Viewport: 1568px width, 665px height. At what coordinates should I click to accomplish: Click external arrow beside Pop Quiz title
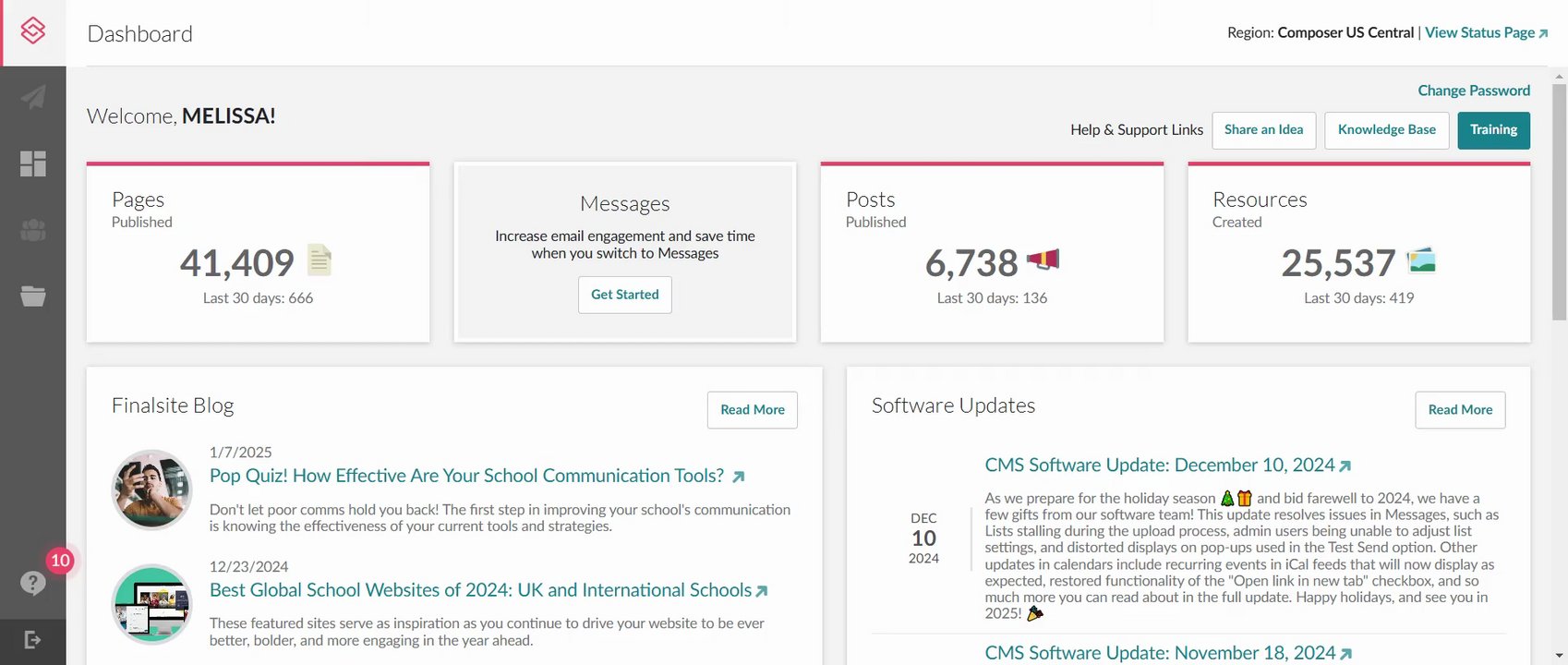(x=738, y=477)
